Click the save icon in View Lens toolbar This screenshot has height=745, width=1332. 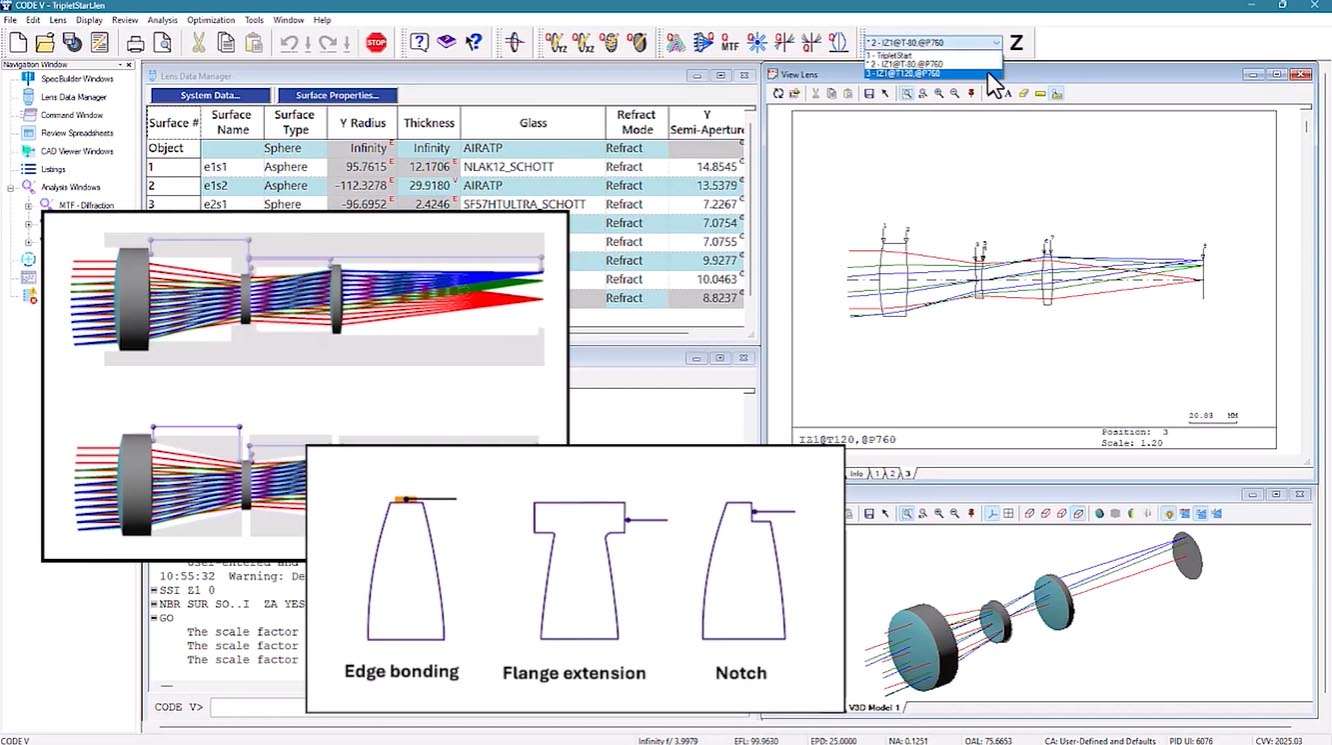(869, 93)
